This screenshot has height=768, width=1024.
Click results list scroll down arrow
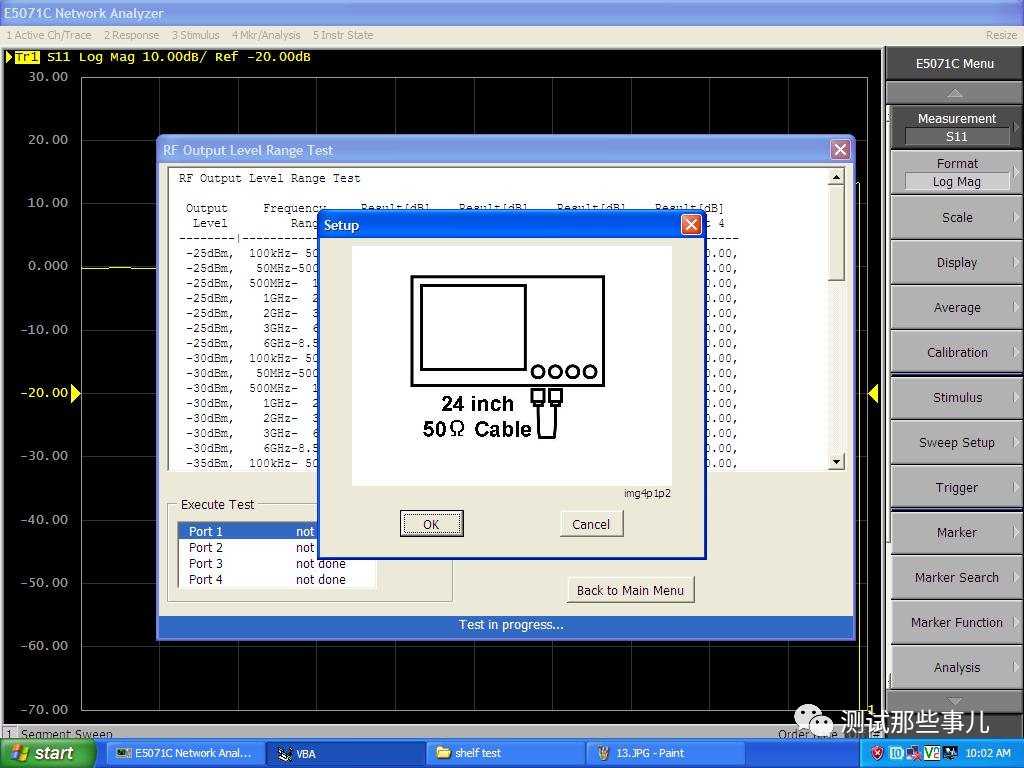tap(836, 462)
